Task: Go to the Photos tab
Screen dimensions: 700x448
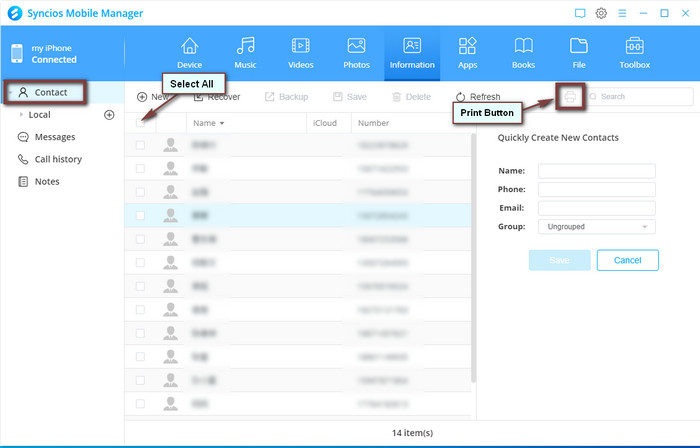Action: pyautogui.click(x=356, y=54)
